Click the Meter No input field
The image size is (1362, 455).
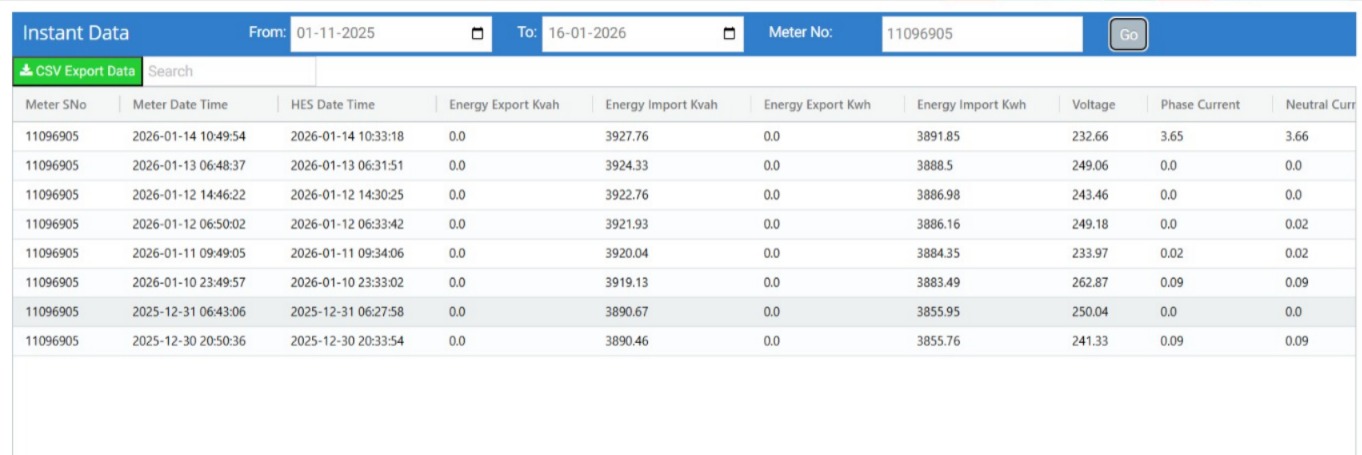[x=981, y=33]
